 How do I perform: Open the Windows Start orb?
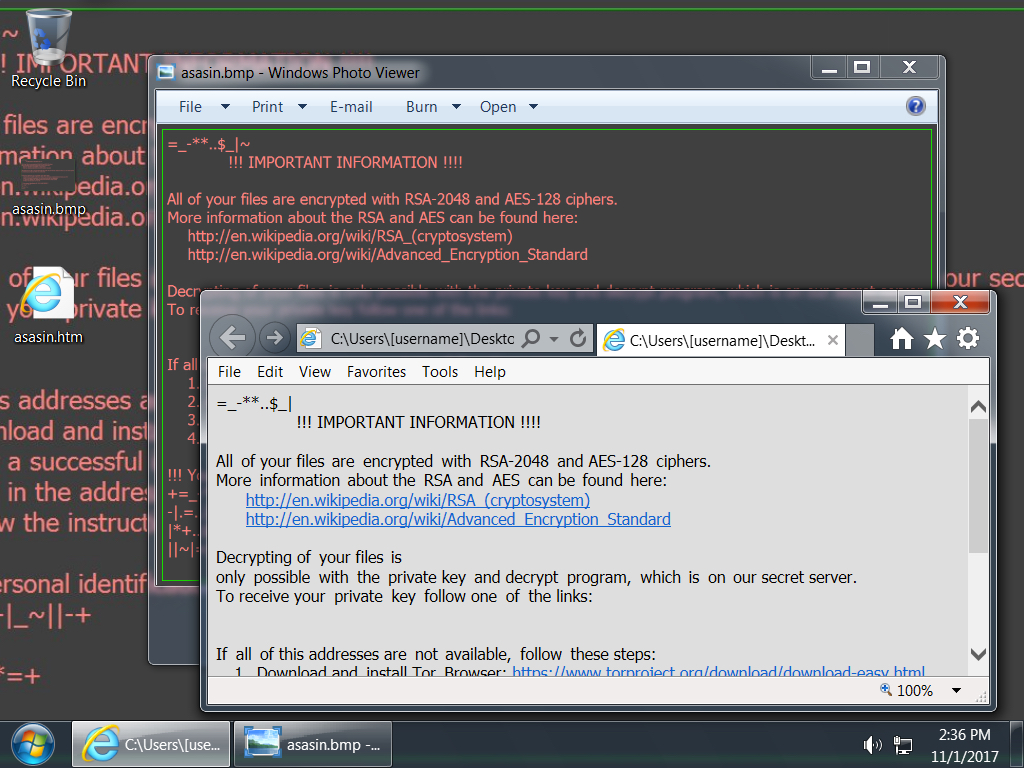point(33,744)
